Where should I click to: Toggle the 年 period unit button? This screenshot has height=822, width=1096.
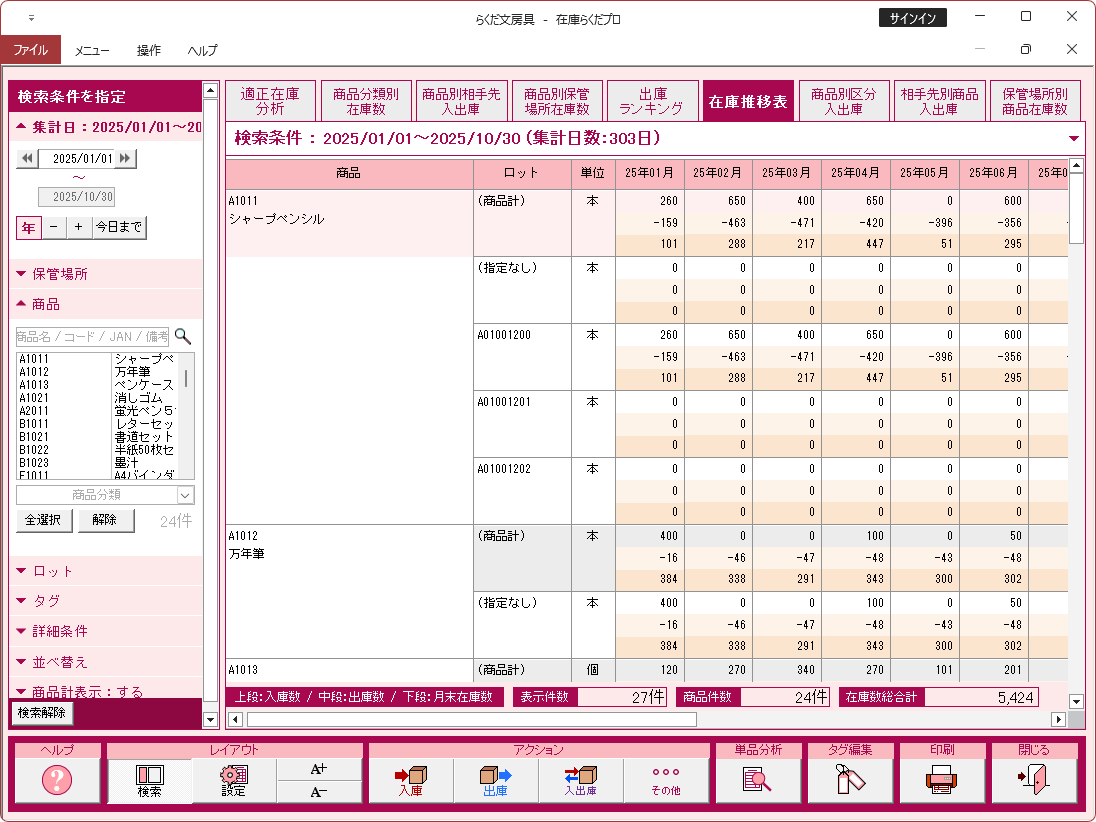pos(29,228)
